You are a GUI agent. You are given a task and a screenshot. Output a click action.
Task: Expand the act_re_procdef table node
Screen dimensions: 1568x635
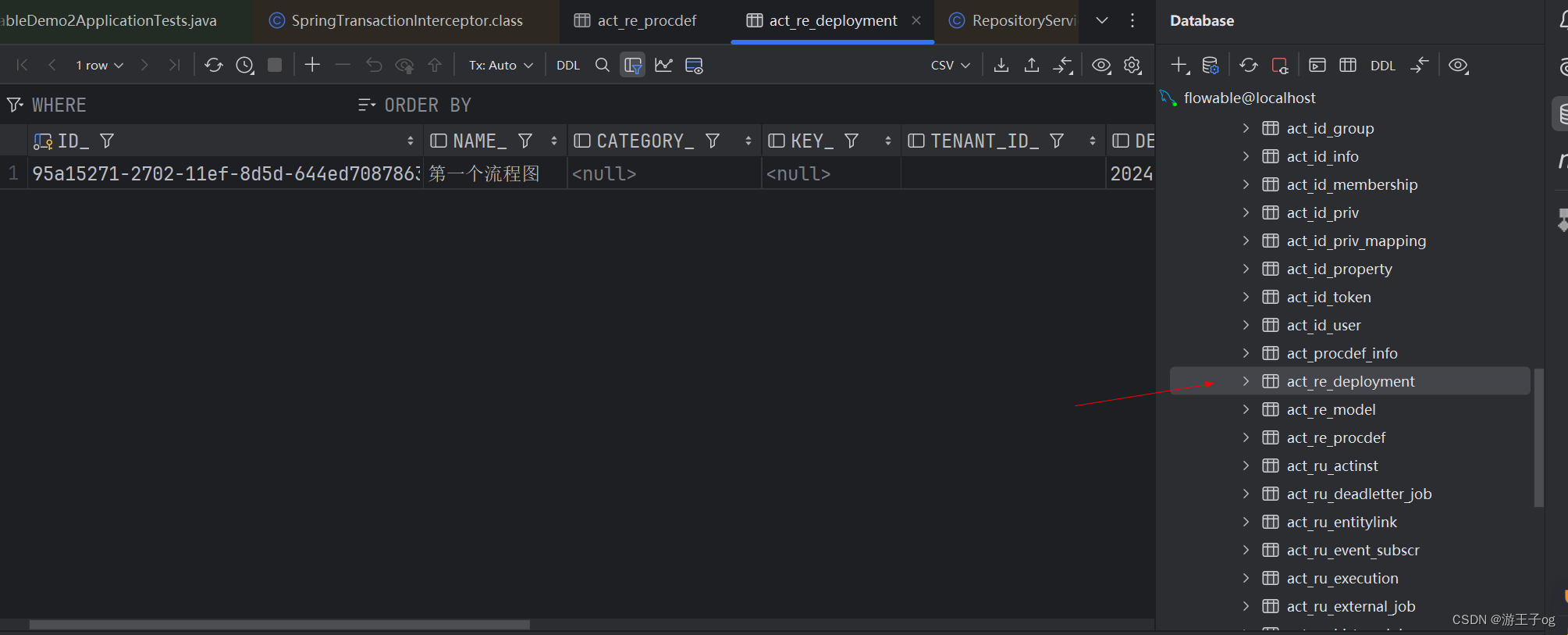click(1246, 437)
